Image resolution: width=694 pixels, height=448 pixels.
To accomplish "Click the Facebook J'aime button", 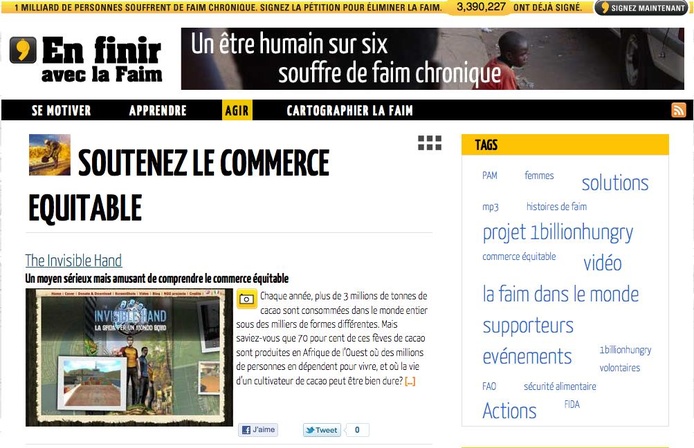I will point(258,430).
